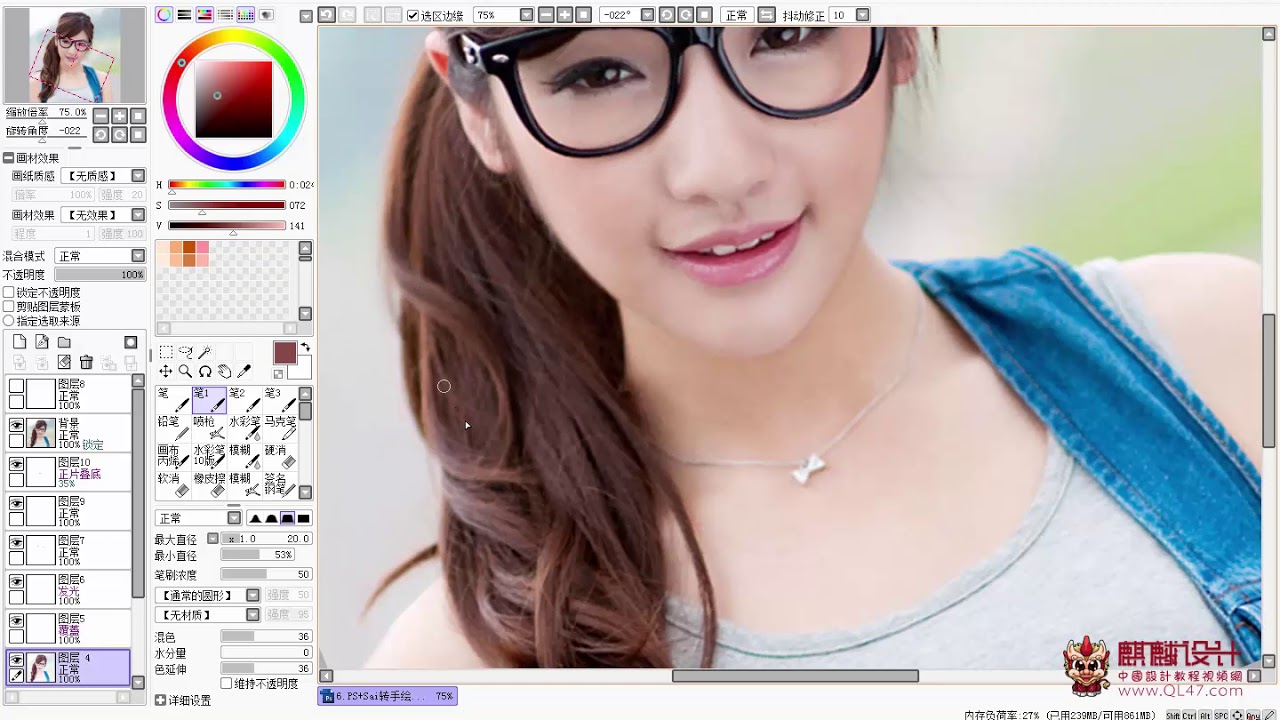Hide the 图层10 layer

(x=16, y=464)
